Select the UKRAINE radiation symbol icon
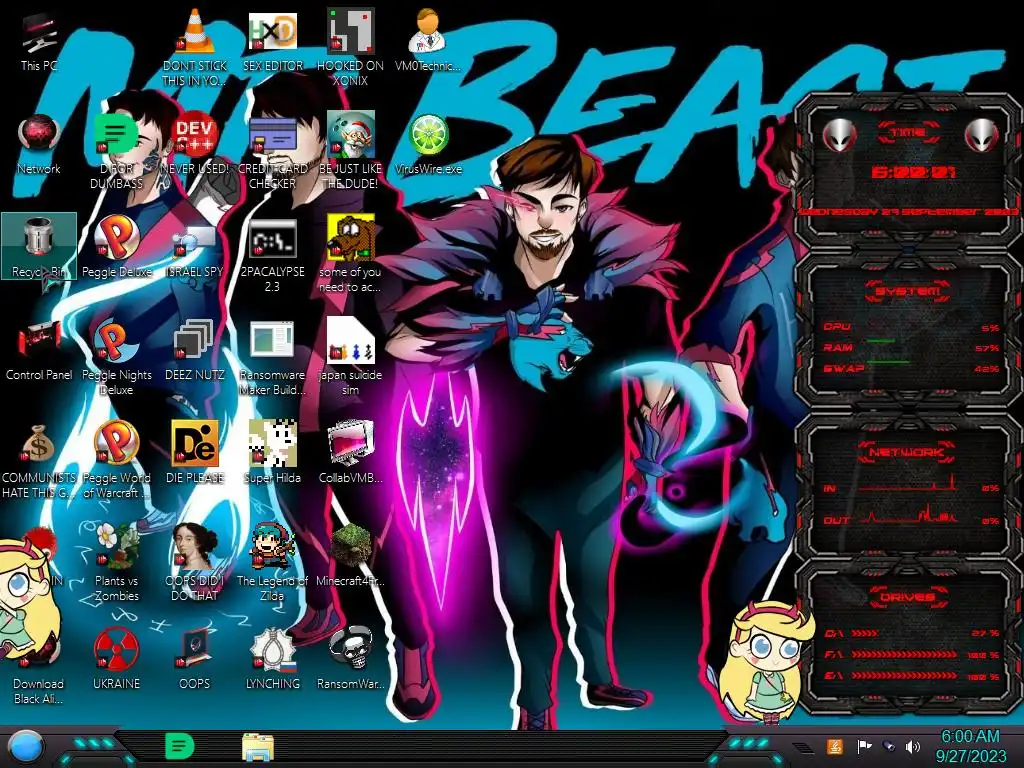Image resolution: width=1024 pixels, height=768 pixels. 116,660
